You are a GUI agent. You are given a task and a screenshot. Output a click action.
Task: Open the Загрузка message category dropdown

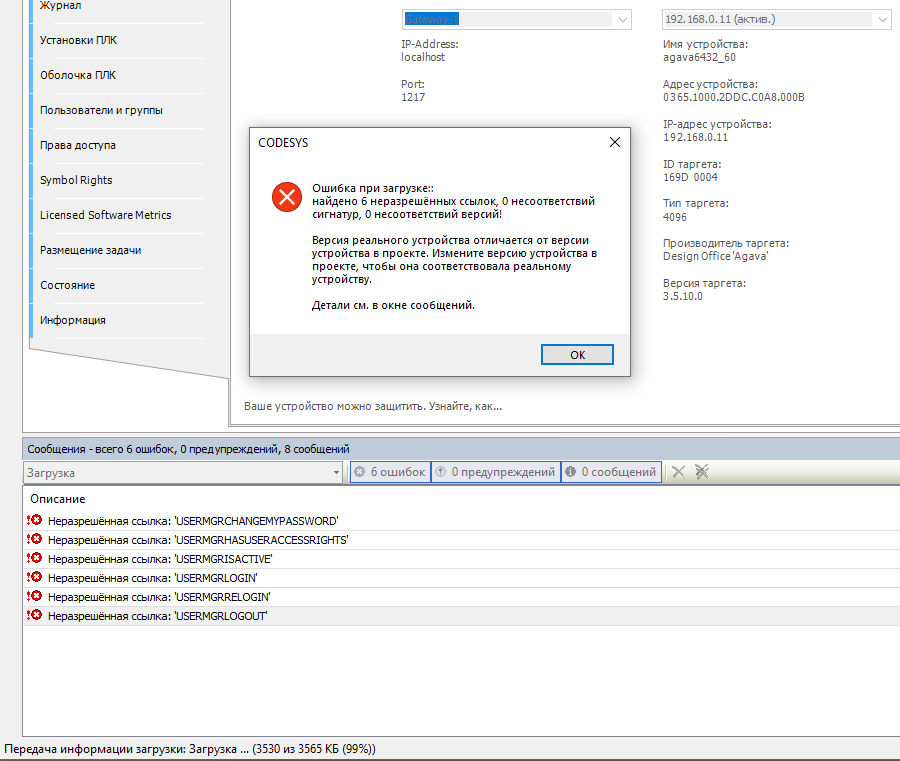[x=336, y=472]
